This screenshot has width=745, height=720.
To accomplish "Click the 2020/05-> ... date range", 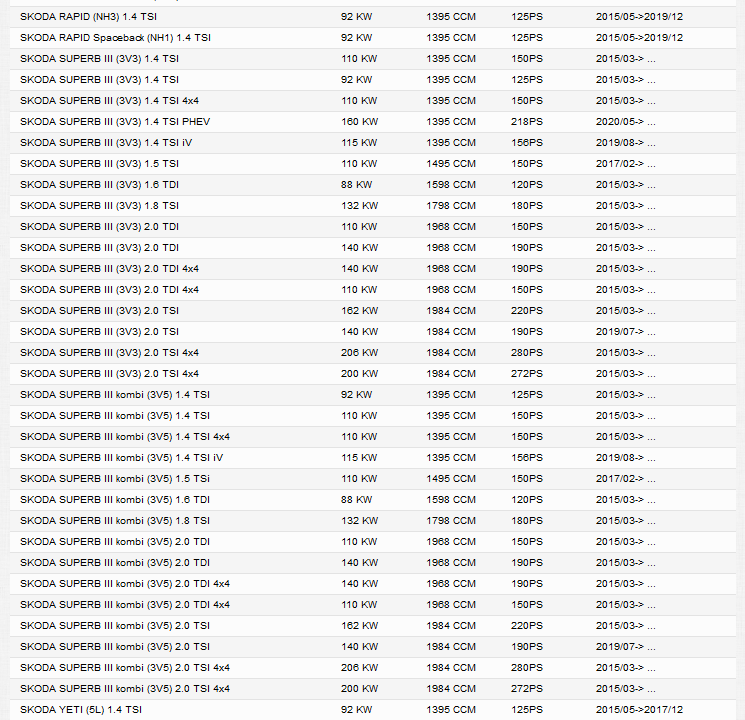I will pyautogui.click(x=626, y=122).
